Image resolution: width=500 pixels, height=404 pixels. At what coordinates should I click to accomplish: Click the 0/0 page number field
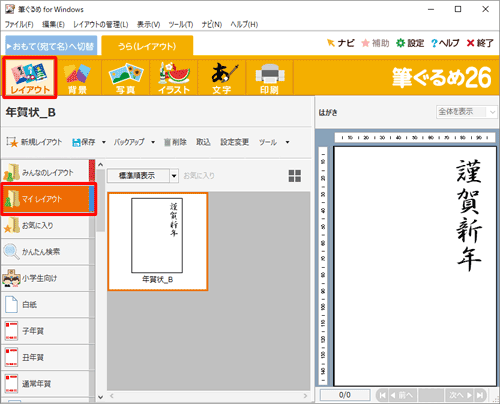tap(345, 395)
